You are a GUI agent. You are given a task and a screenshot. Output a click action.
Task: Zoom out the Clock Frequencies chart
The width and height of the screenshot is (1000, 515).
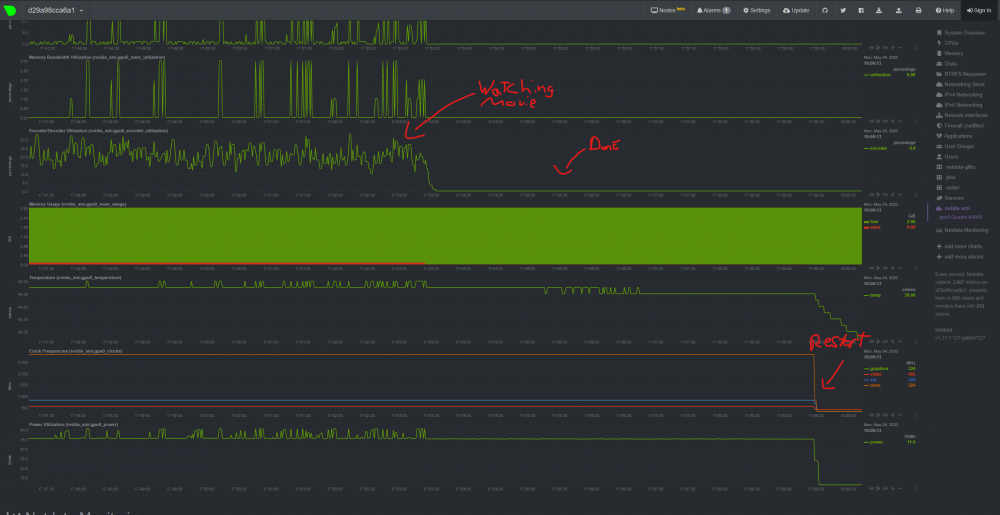[900, 414]
